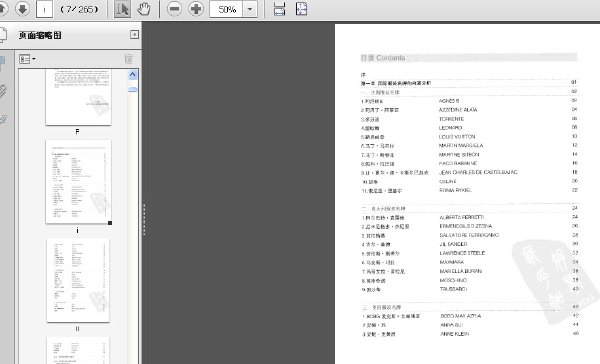The image size is (600, 364).
Task: Open the zoom percentage dropdown arrow
Action: click(250, 9)
